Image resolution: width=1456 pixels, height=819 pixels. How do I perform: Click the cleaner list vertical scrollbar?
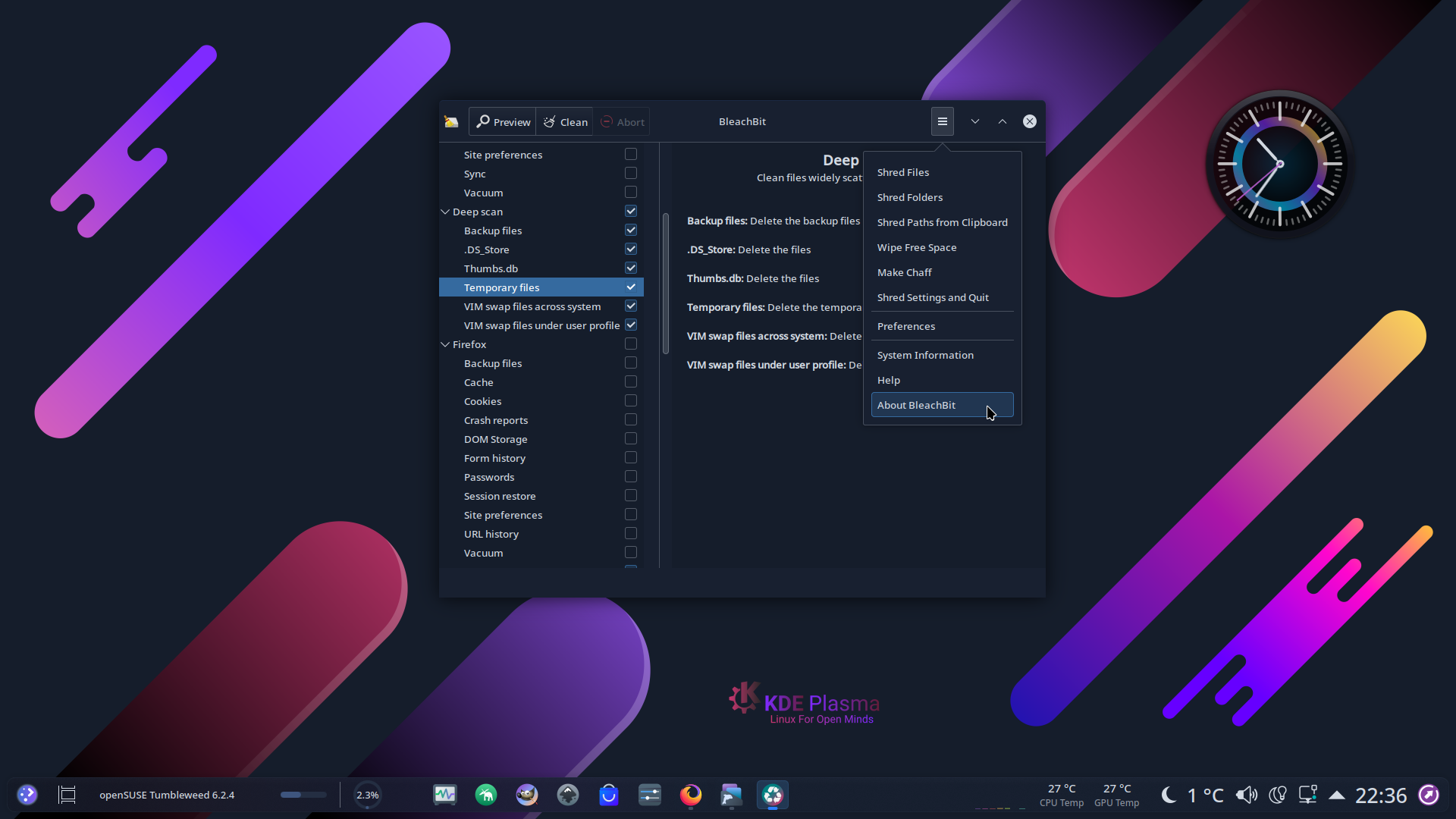(x=666, y=284)
